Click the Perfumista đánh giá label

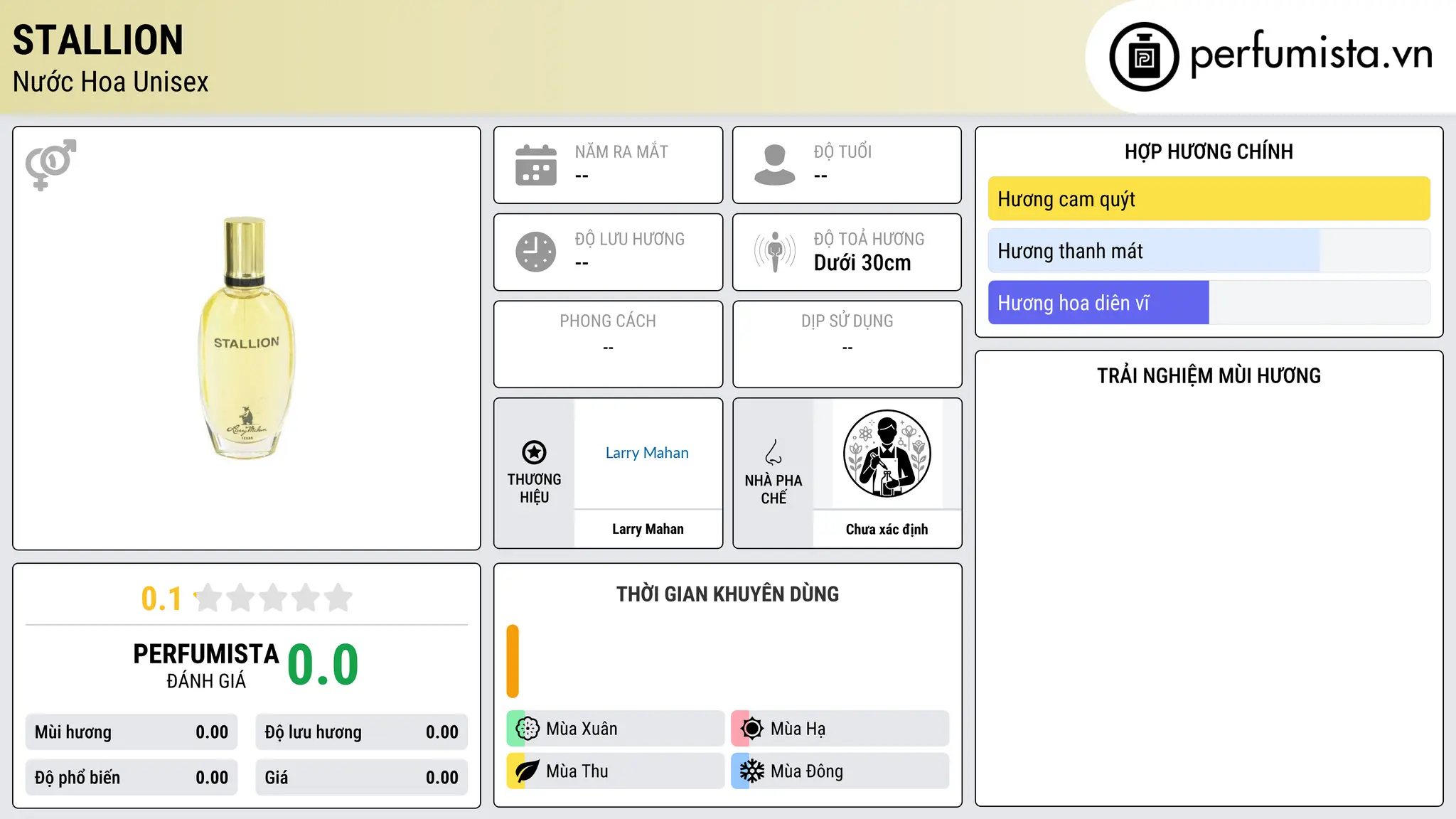(206, 665)
